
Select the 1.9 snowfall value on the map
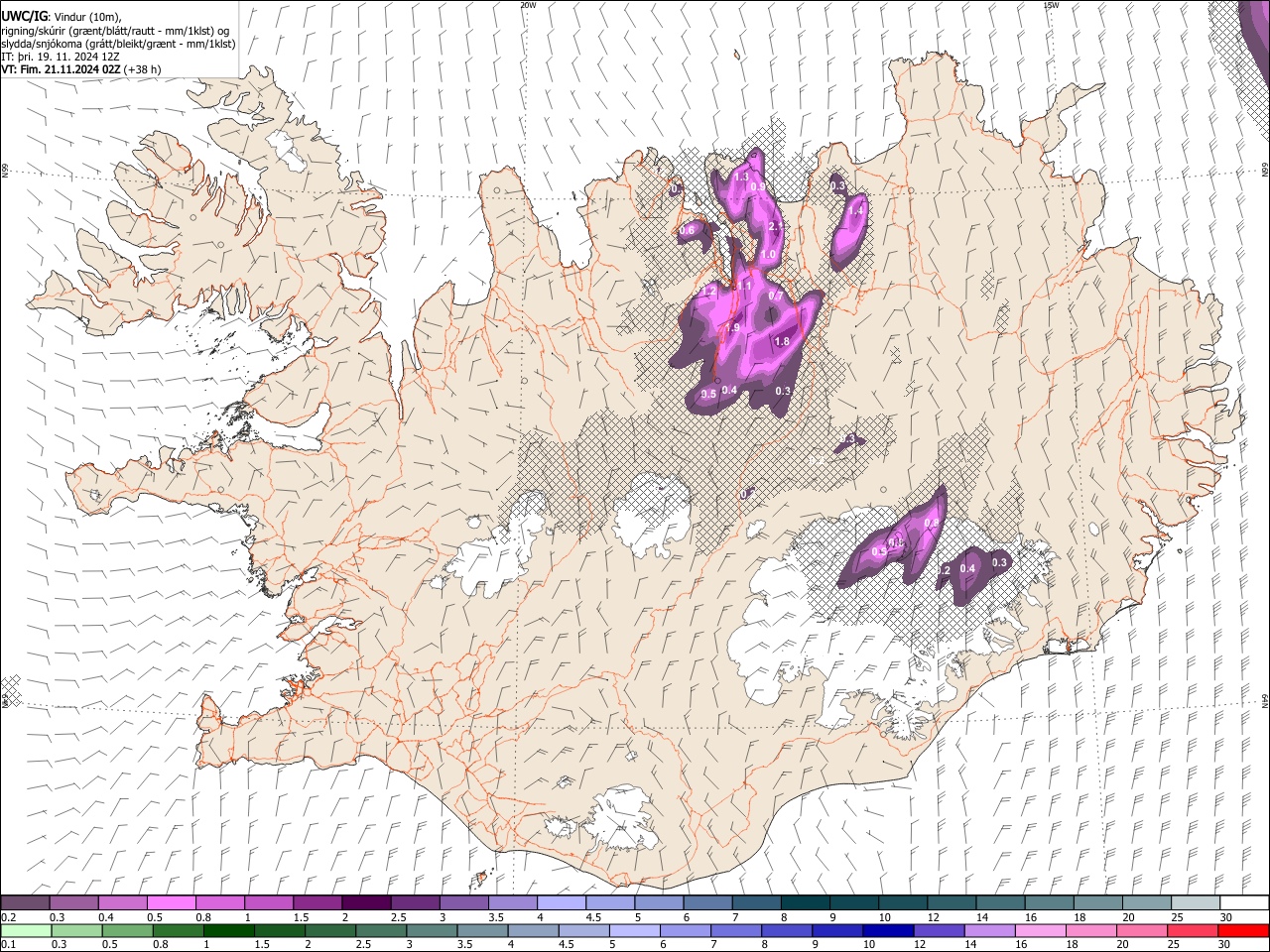pos(732,328)
